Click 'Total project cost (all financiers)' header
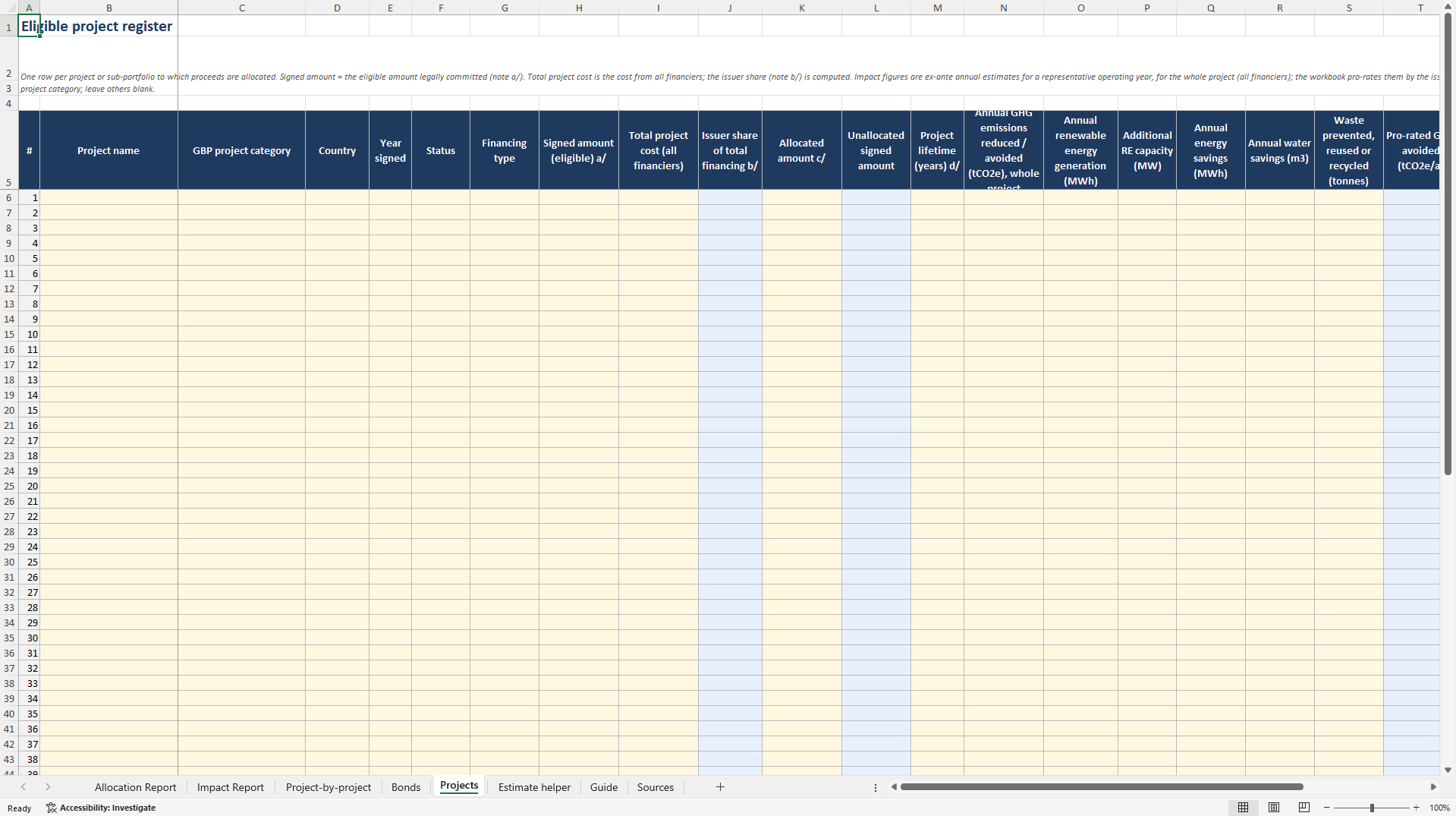Image resolution: width=1456 pixels, height=816 pixels. [x=658, y=150]
